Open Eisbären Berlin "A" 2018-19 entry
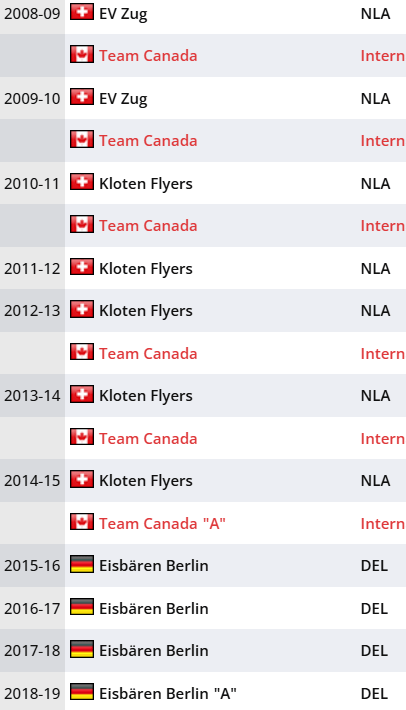This screenshot has height=710, width=406. tap(168, 693)
